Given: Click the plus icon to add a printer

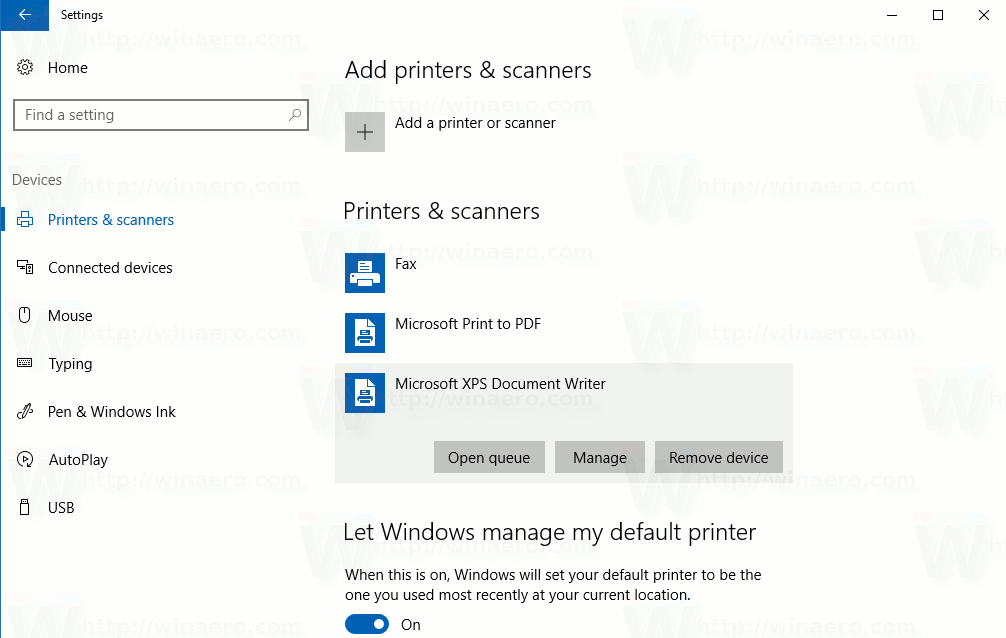Looking at the screenshot, I should click(x=364, y=131).
